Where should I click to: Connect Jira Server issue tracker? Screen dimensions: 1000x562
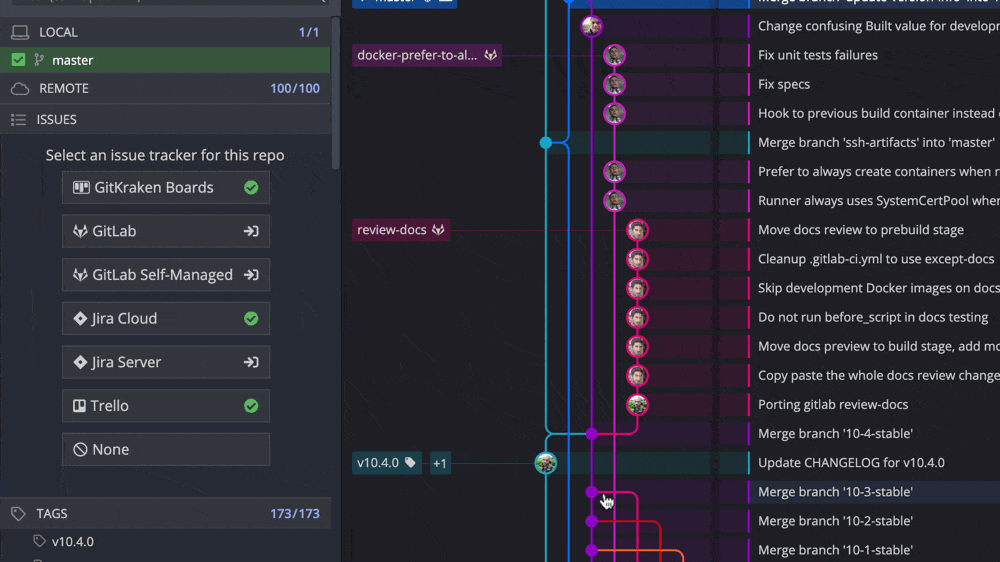pos(166,362)
